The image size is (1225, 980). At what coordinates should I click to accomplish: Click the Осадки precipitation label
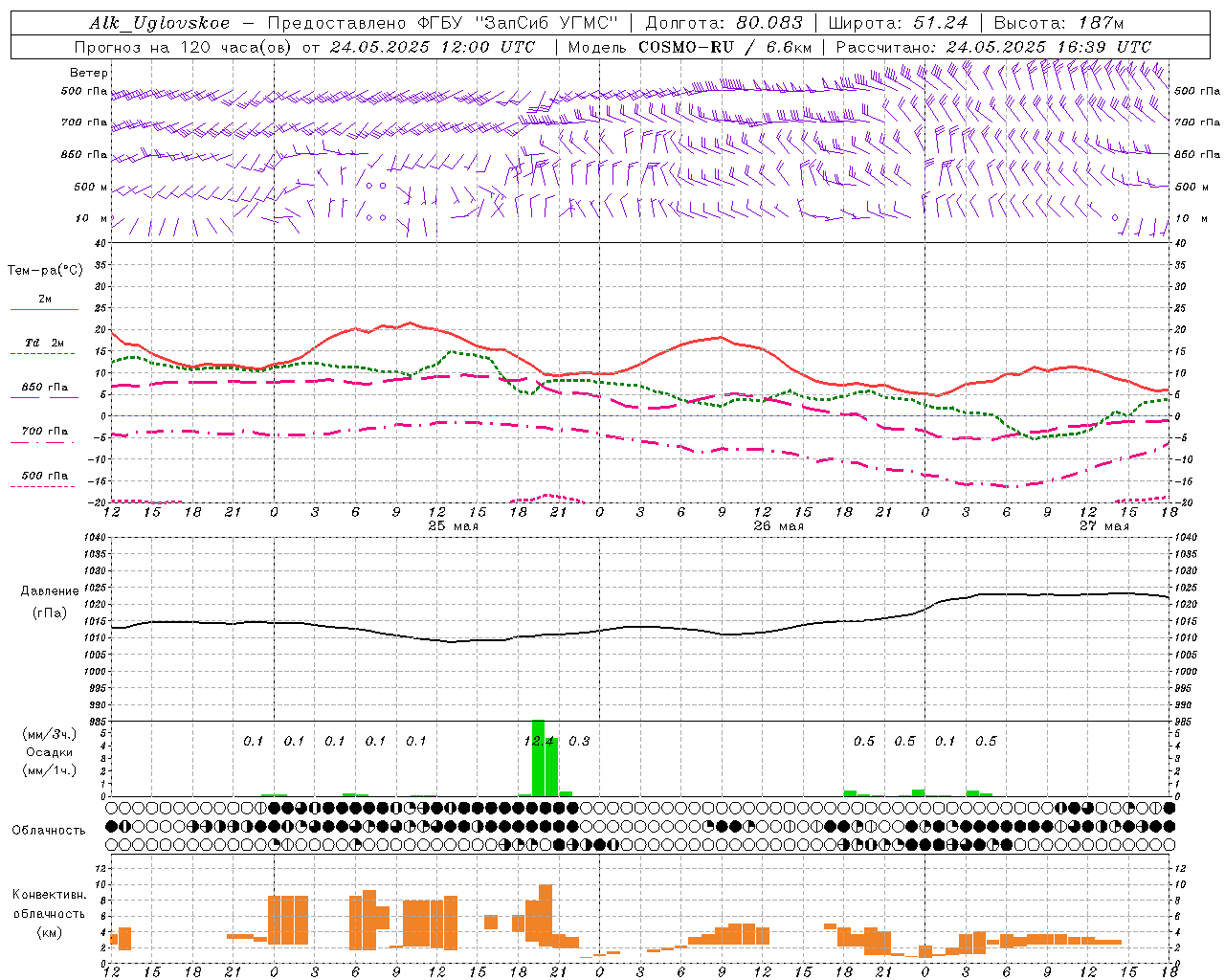coord(50,752)
